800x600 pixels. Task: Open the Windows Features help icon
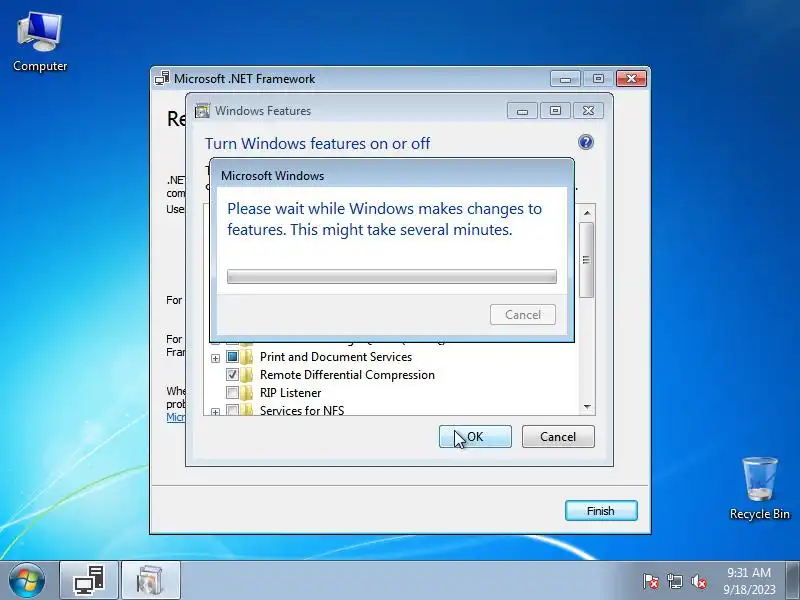coord(586,142)
